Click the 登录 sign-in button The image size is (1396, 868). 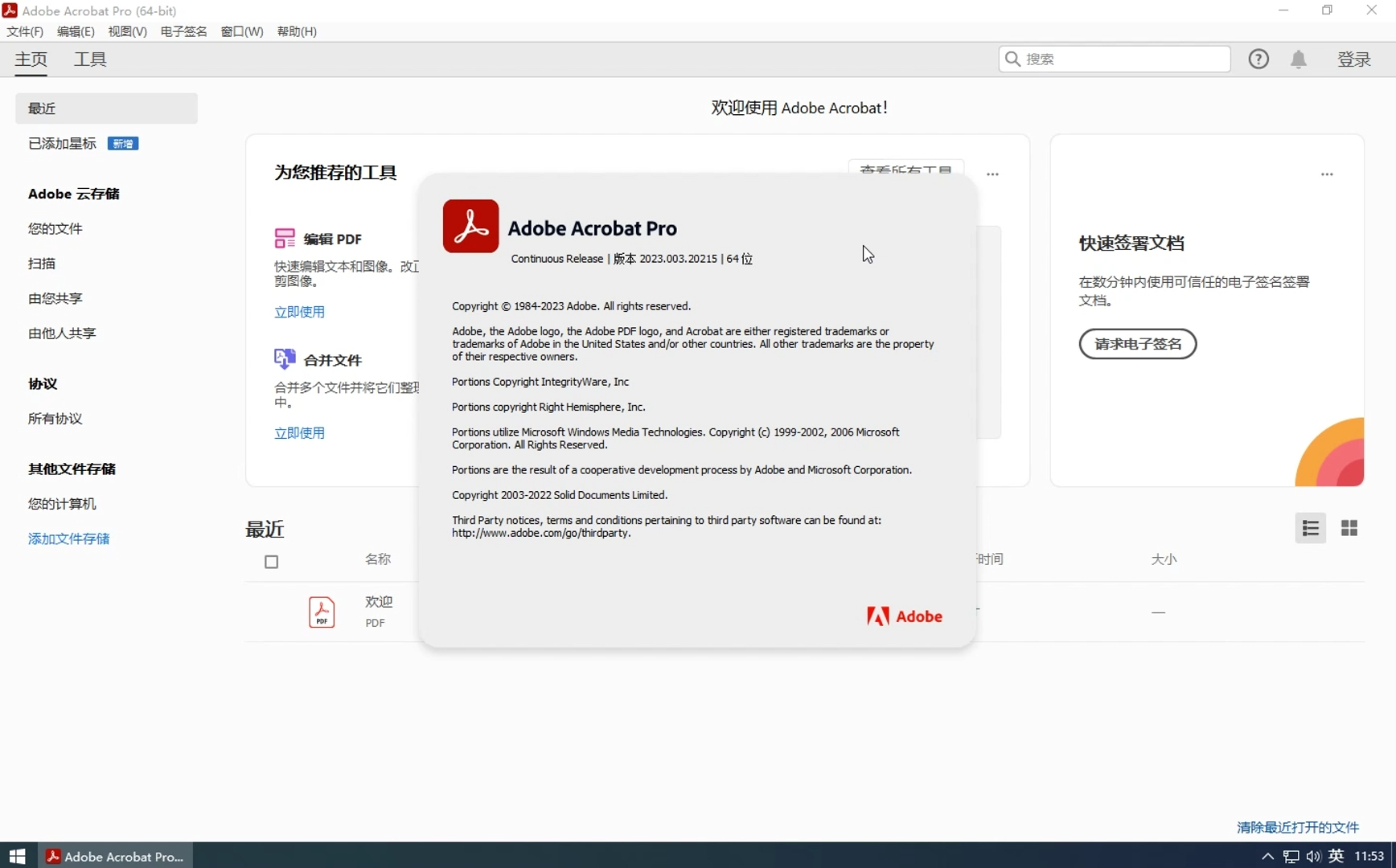tap(1354, 59)
